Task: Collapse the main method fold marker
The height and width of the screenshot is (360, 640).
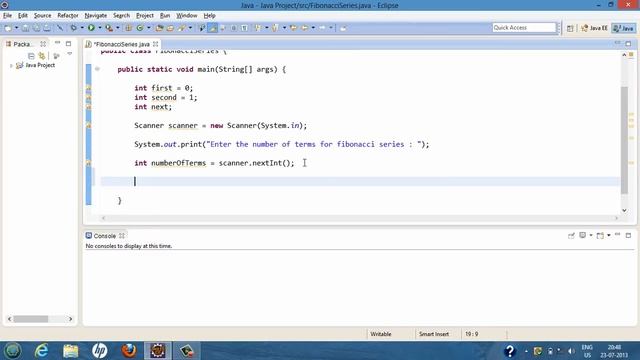Action: tap(97, 69)
